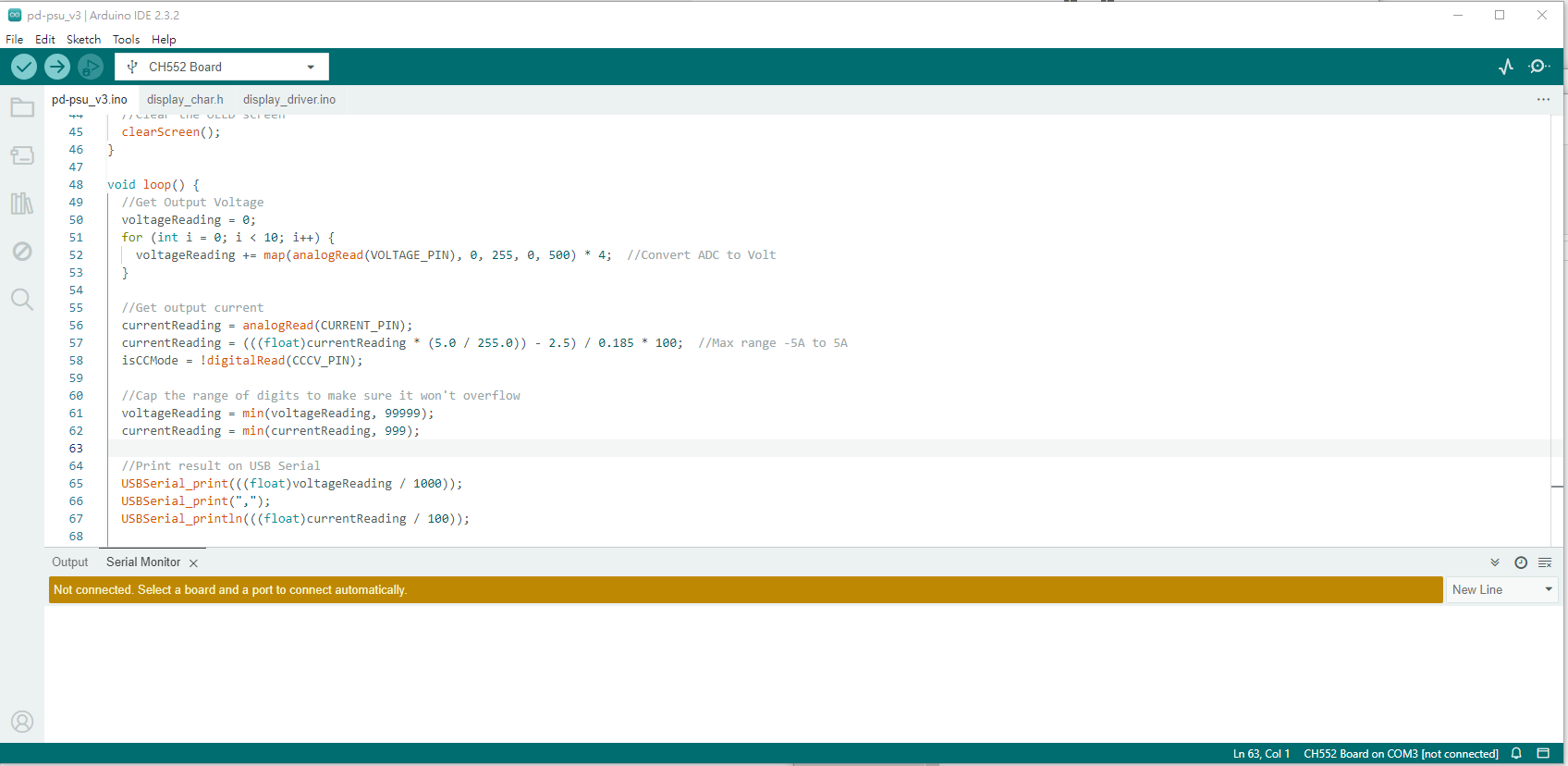Open the New Line ending dropdown

1501,590
